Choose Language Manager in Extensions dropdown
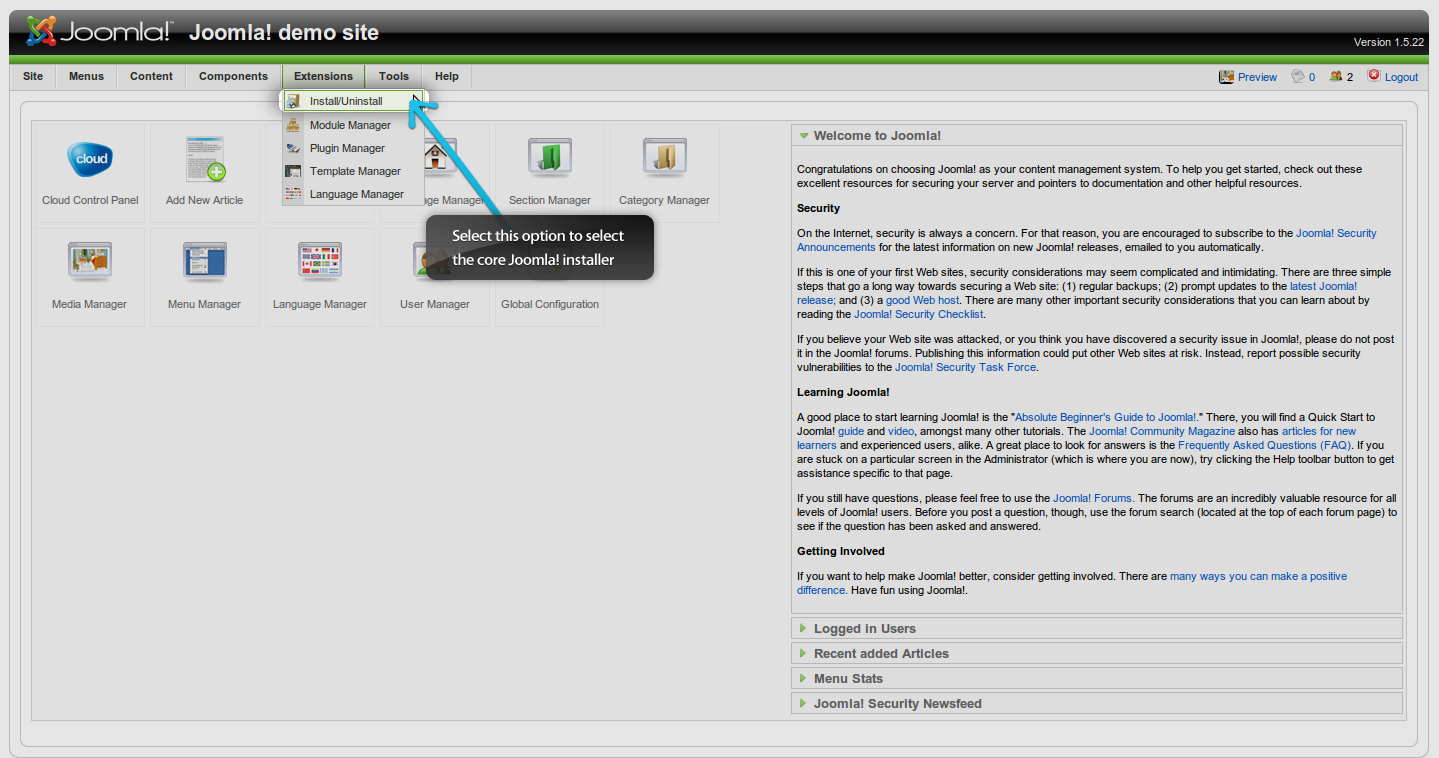 [353, 194]
